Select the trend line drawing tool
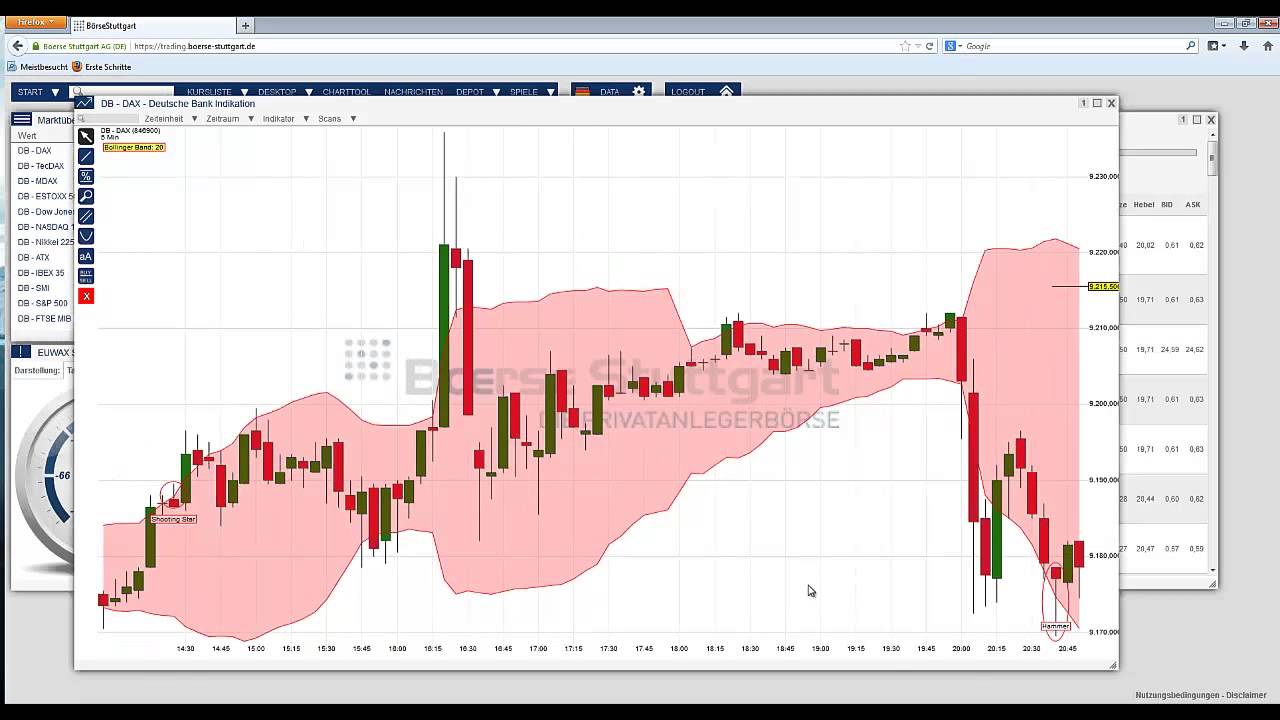This screenshot has width=1280, height=720. 86,156
